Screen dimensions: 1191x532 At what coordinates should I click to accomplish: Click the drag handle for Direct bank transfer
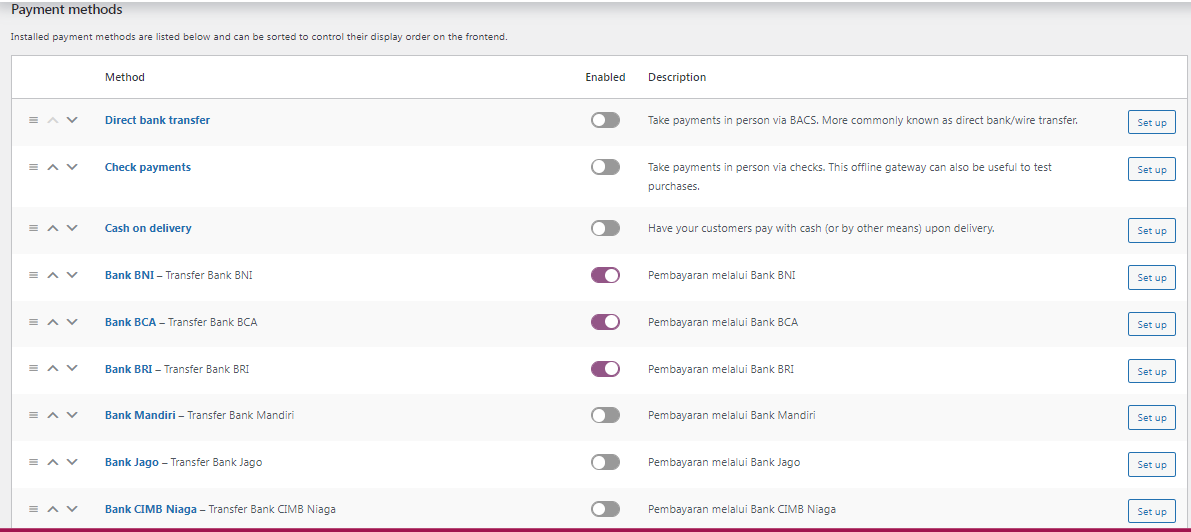[33, 120]
